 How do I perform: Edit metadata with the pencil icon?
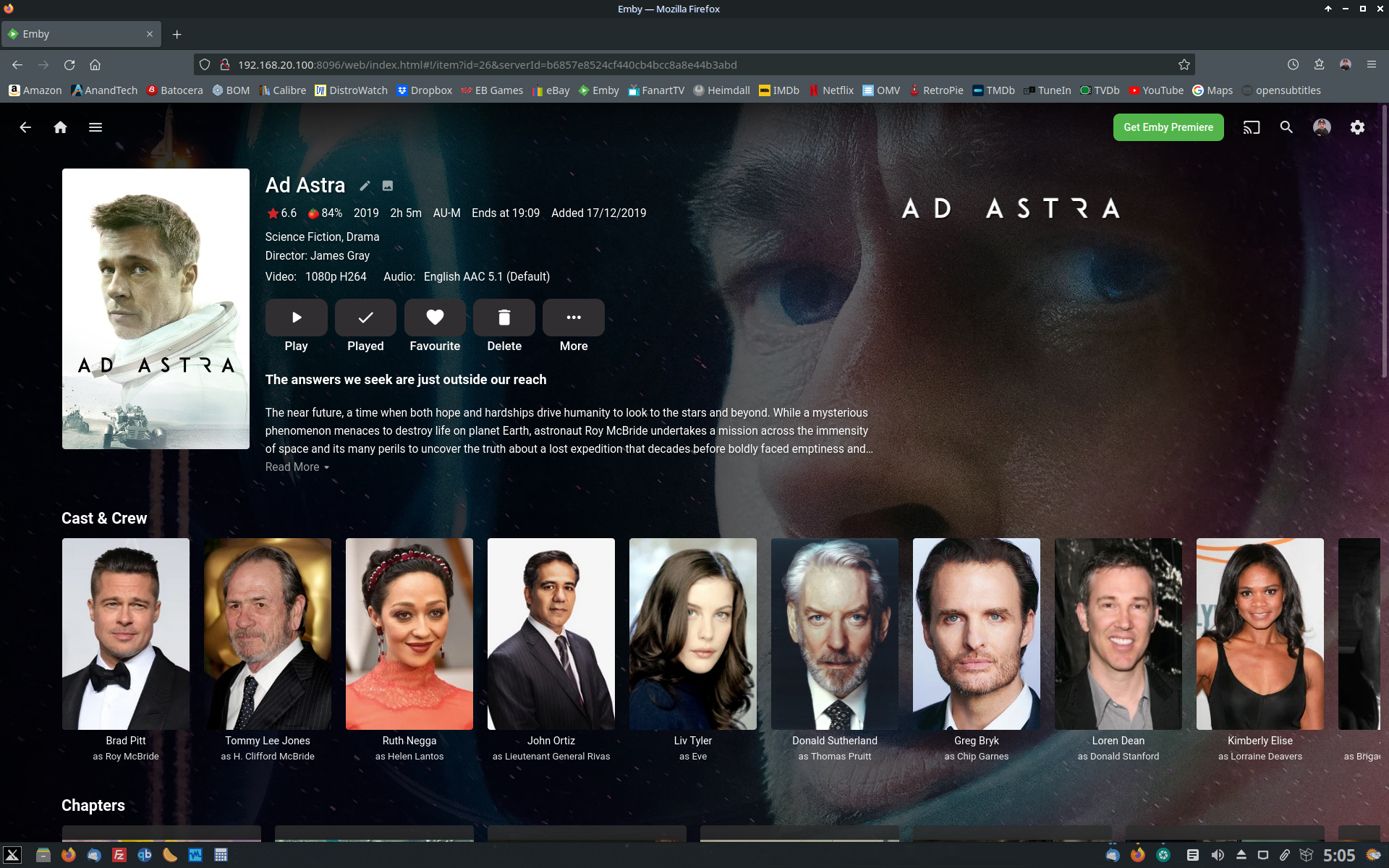(x=365, y=186)
